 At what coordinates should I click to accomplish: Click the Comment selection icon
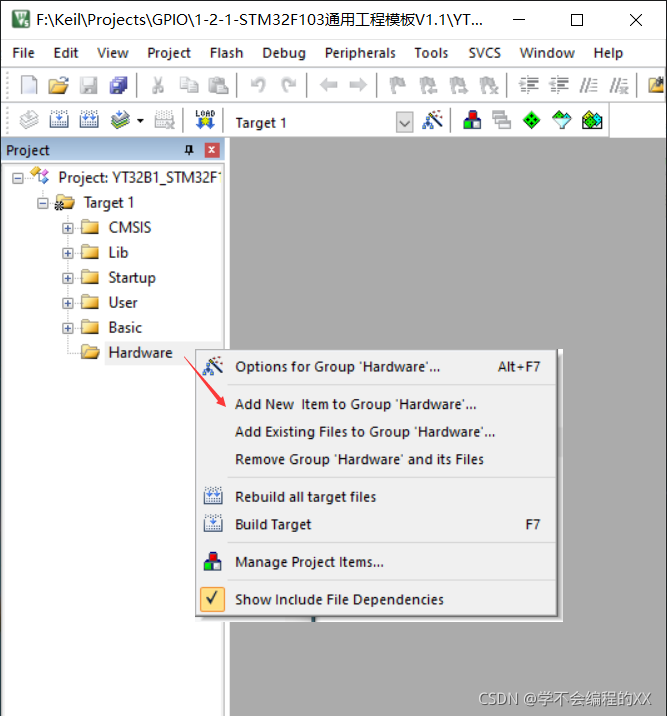[x=588, y=85]
